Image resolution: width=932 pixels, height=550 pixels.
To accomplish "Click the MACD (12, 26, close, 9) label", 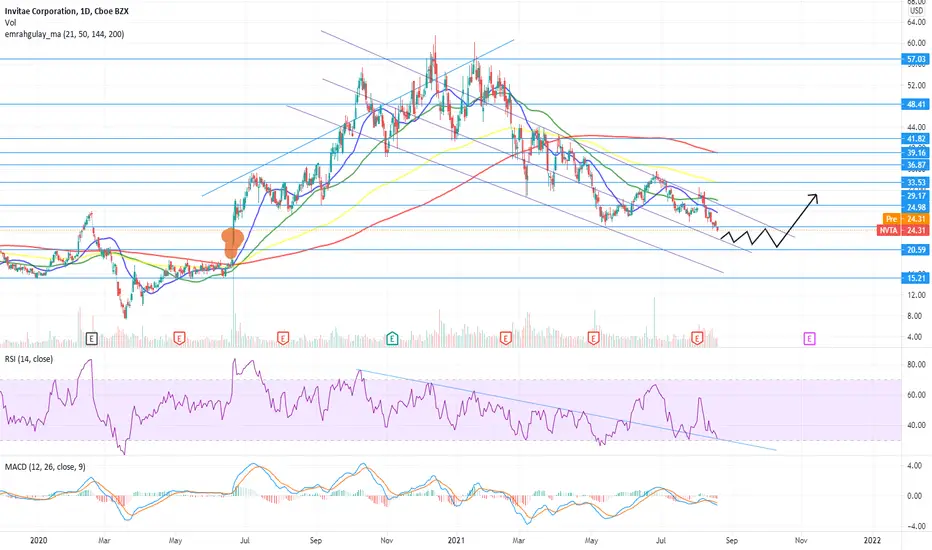I will point(45,467).
